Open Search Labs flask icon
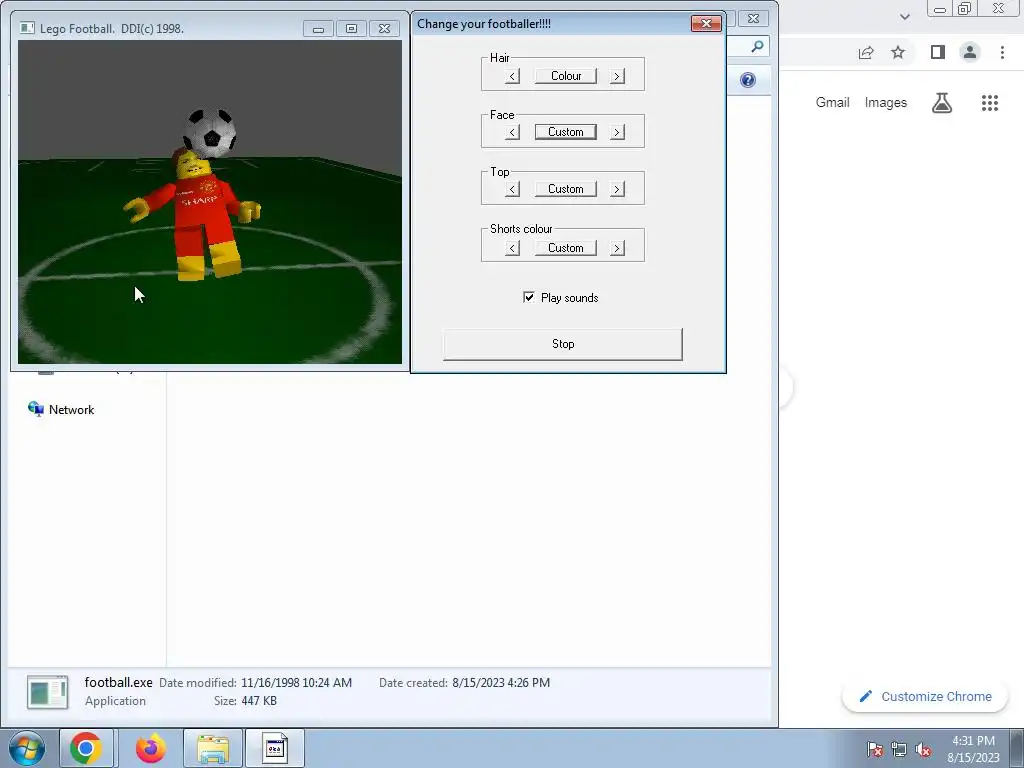Viewport: 1024px width, 768px height. (942, 103)
